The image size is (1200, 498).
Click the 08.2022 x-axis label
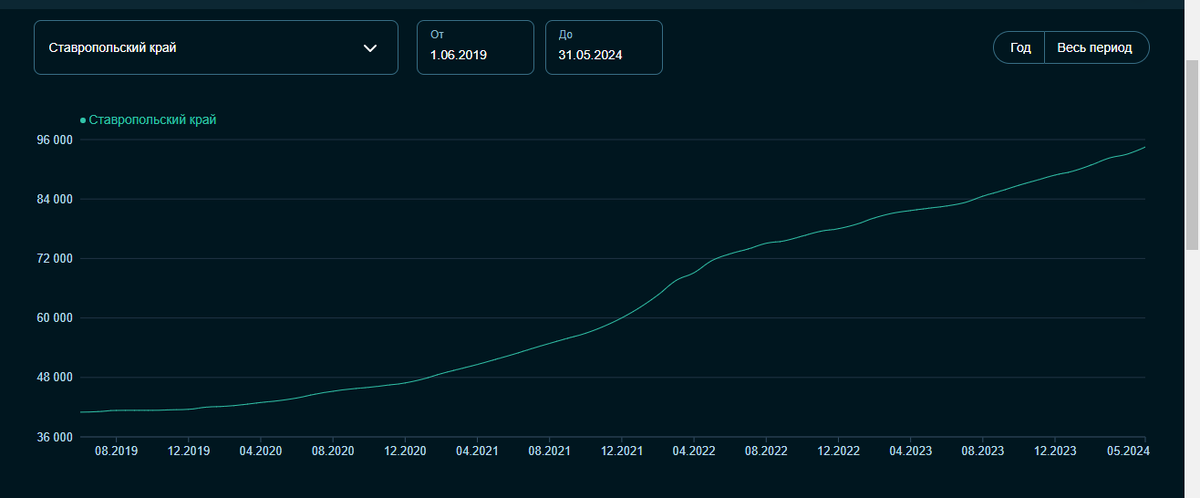click(766, 452)
